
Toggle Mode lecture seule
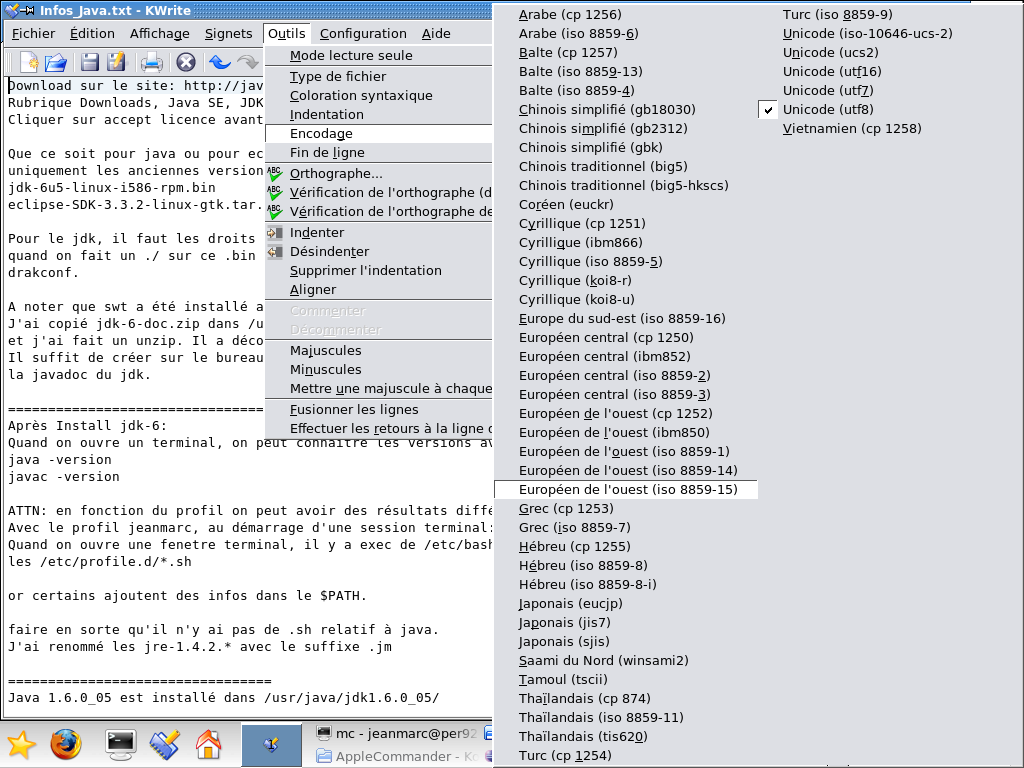pos(379,56)
